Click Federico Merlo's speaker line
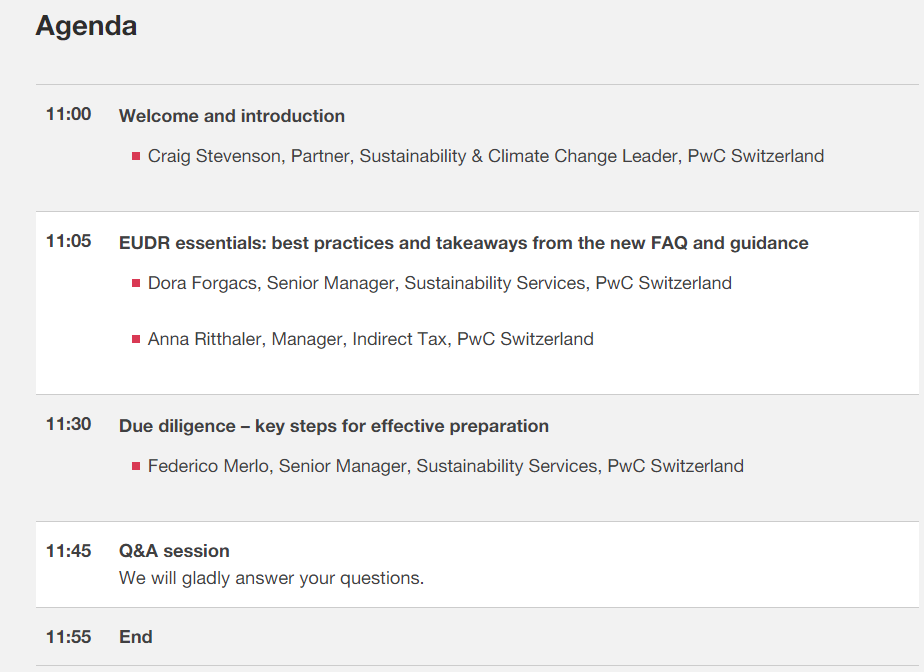The height and width of the screenshot is (672, 924). (x=446, y=466)
